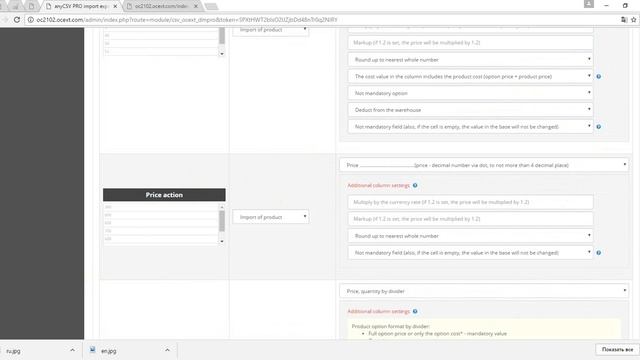Click down arrow of upper list scrollbar
Viewport: 640px width, 360px height.
[222, 53]
